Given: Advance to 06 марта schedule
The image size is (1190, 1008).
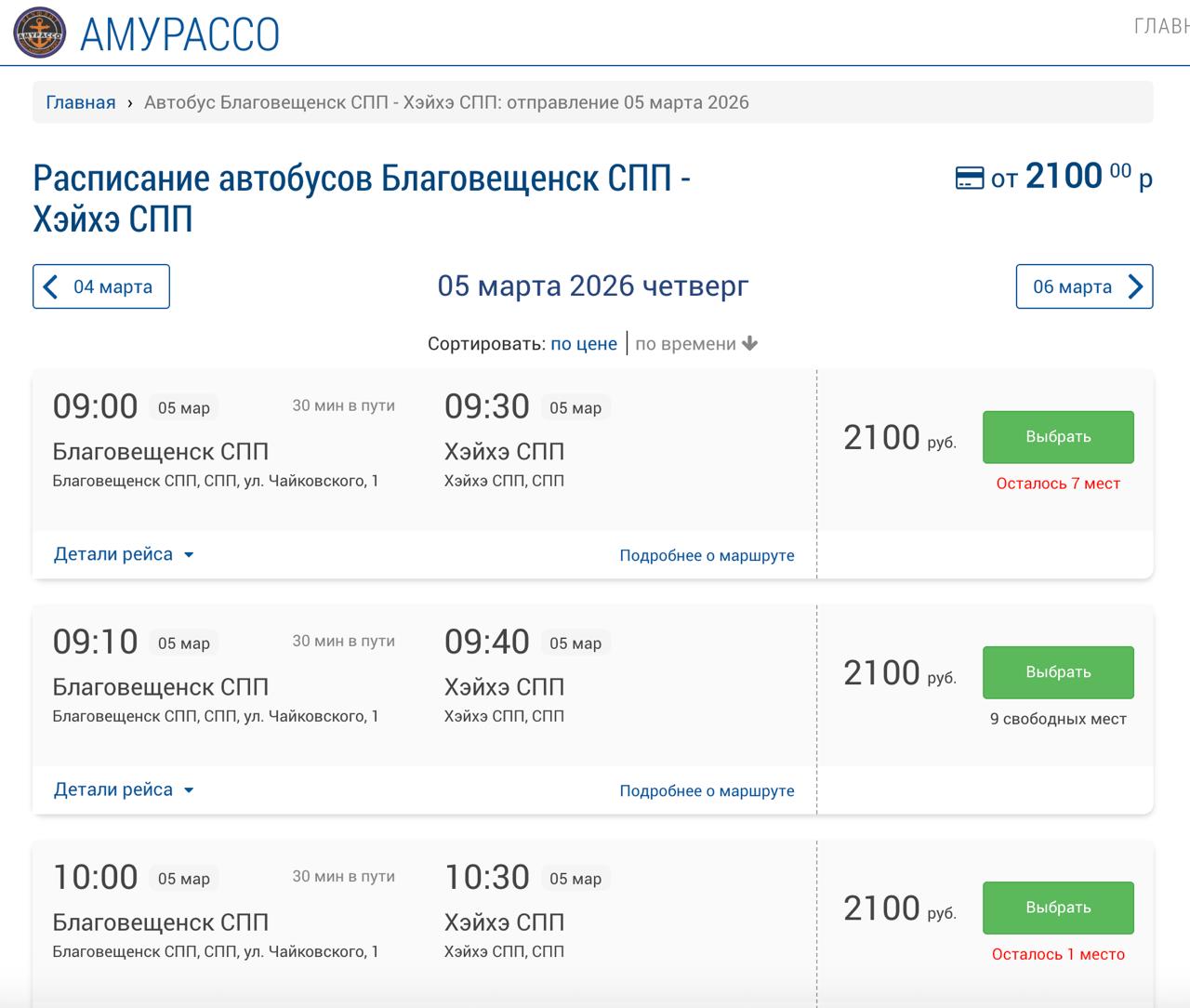Looking at the screenshot, I should coord(1084,286).
